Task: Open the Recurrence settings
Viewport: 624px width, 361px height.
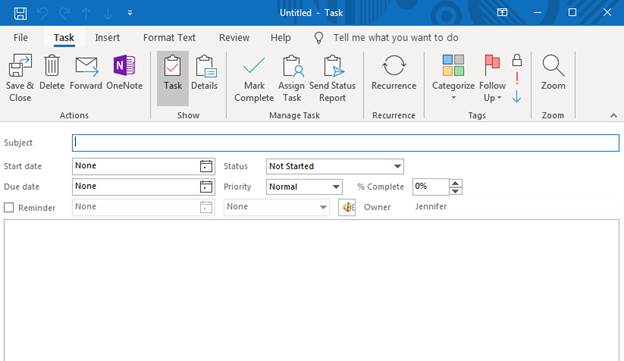Action: tap(394, 65)
